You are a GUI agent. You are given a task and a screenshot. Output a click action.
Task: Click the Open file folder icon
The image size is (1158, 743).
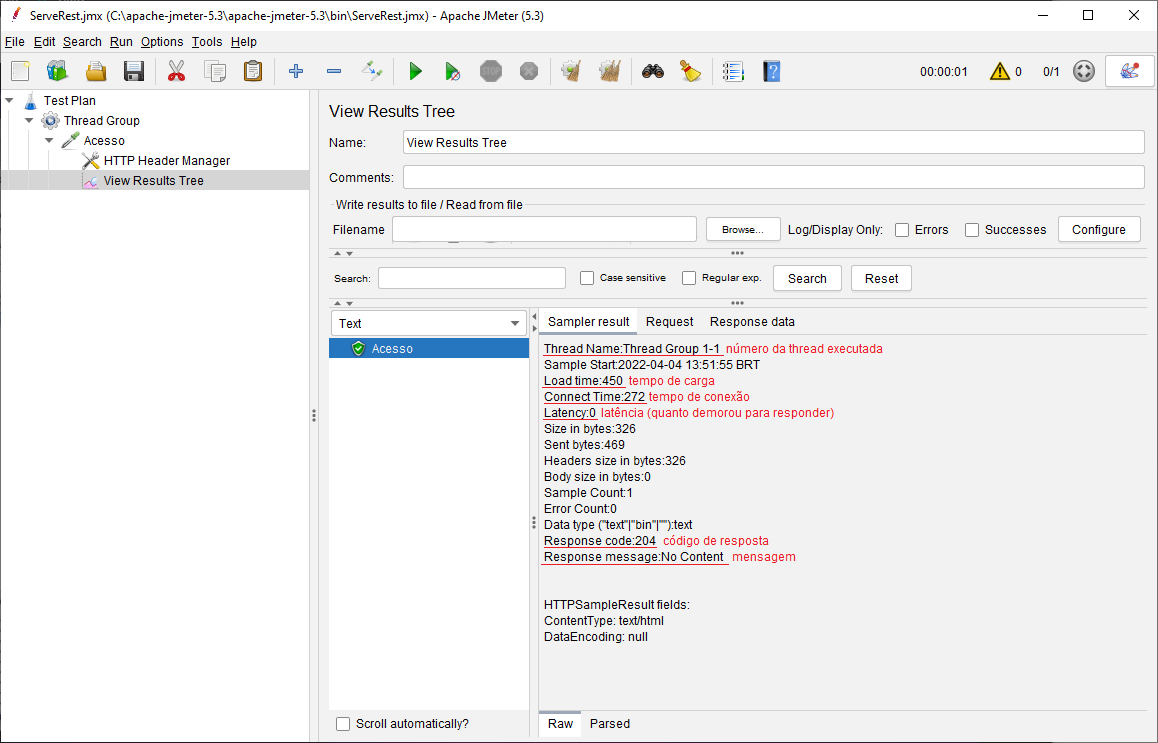[96, 72]
